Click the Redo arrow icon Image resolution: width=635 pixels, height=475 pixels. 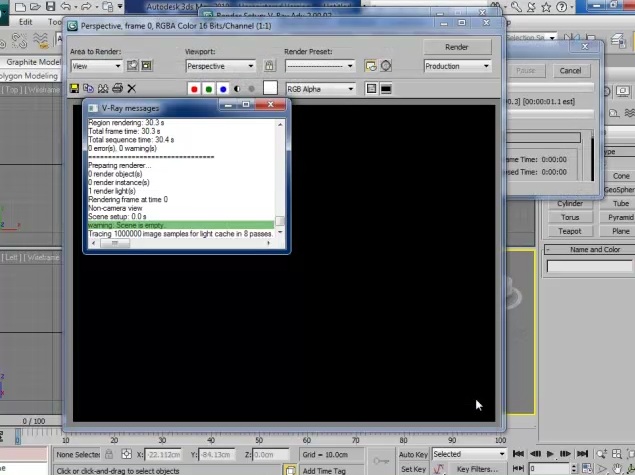coord(86,6)
